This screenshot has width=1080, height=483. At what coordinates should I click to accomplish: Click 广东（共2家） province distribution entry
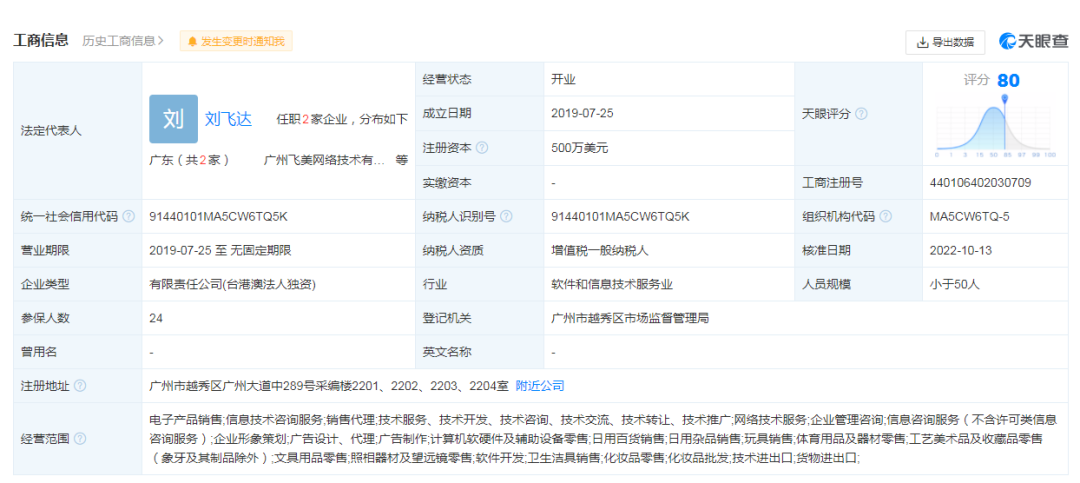click(190, 160)
